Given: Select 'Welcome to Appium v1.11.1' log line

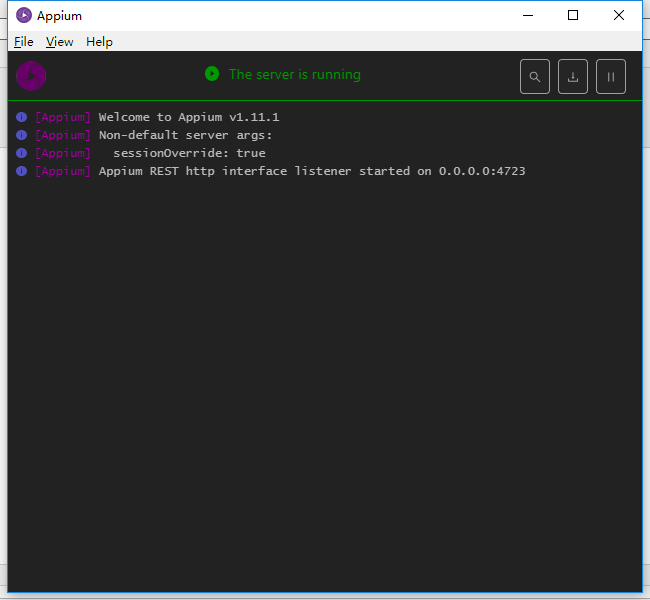Looking at the screenshot, I should (x=189, y=117).
